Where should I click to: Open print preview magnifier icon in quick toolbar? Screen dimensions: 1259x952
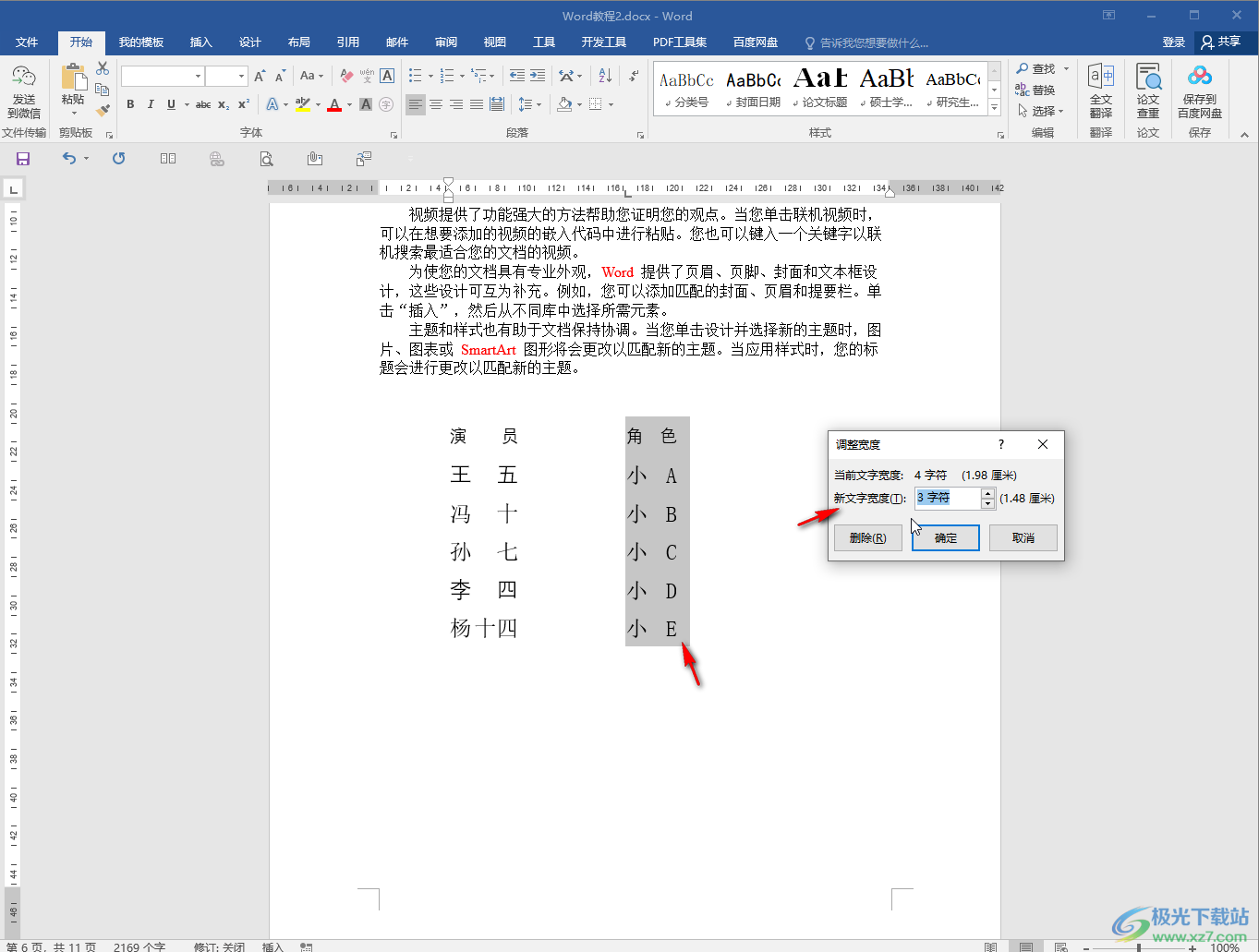click(x=266, y=159)
